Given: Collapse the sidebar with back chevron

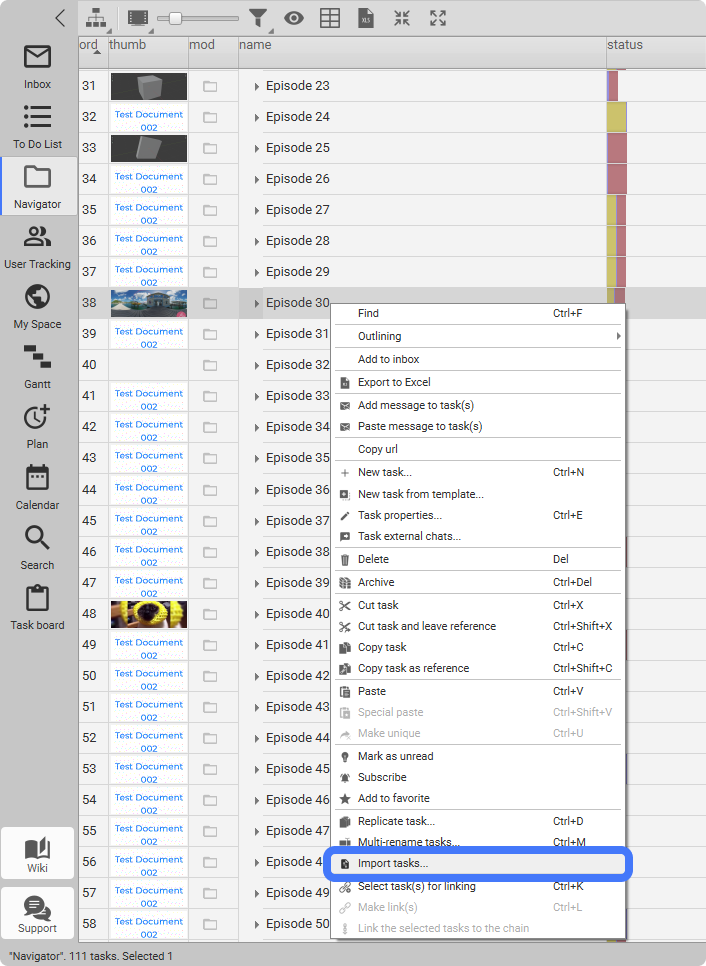Looking at the screenshot, I should [60, 18].
